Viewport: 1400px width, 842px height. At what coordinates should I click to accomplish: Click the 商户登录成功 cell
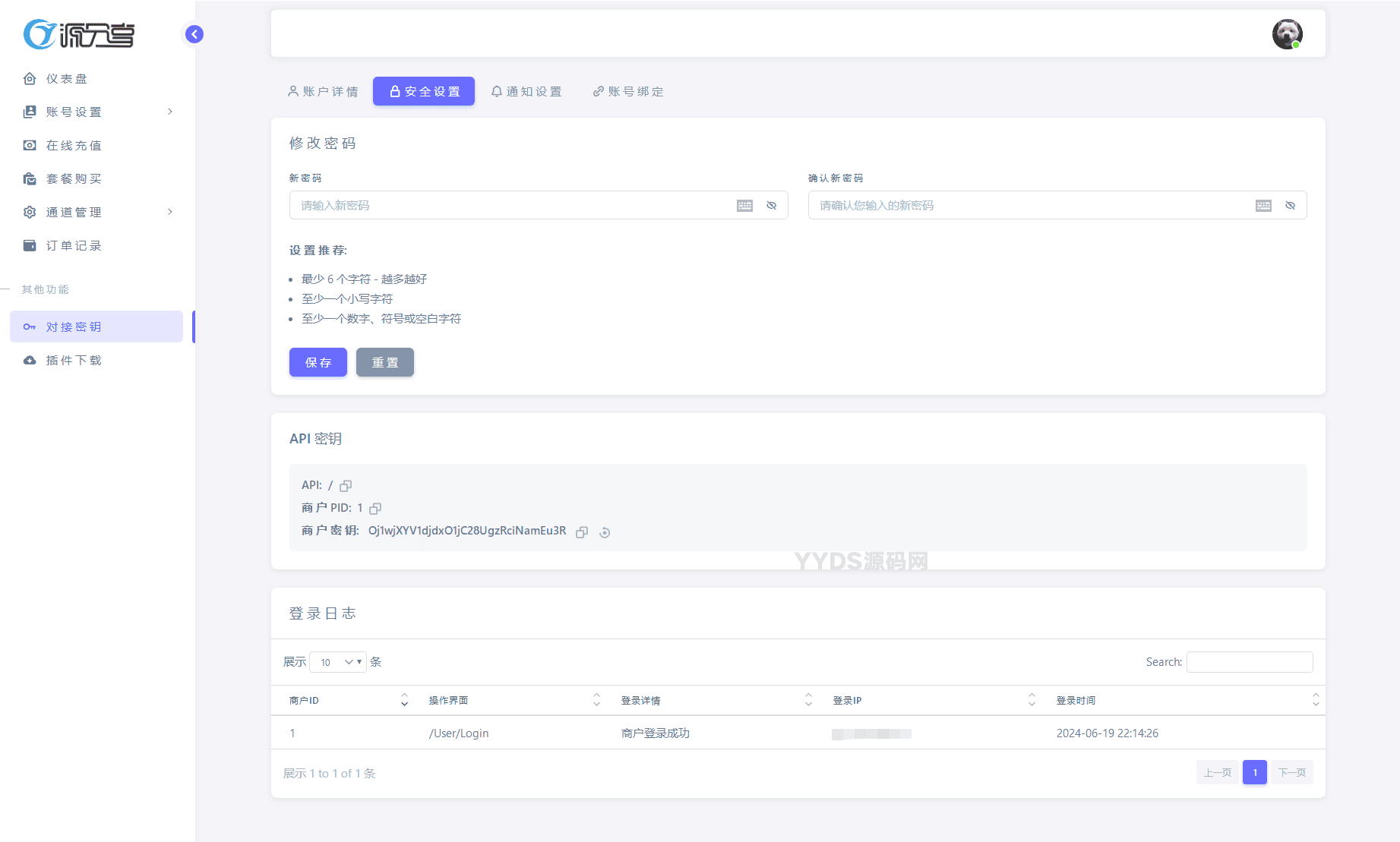656,733
